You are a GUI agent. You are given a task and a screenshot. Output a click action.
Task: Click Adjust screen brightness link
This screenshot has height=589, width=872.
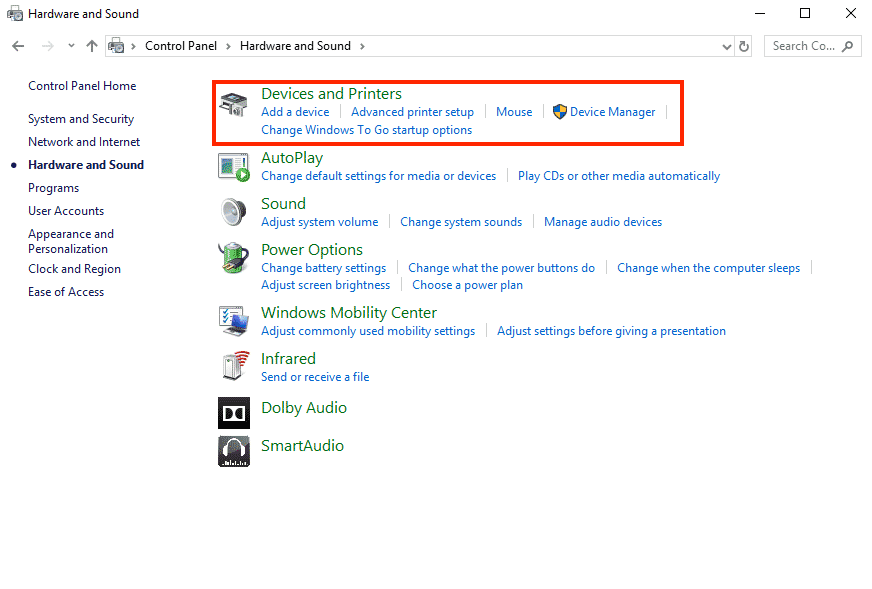point(325,285)
